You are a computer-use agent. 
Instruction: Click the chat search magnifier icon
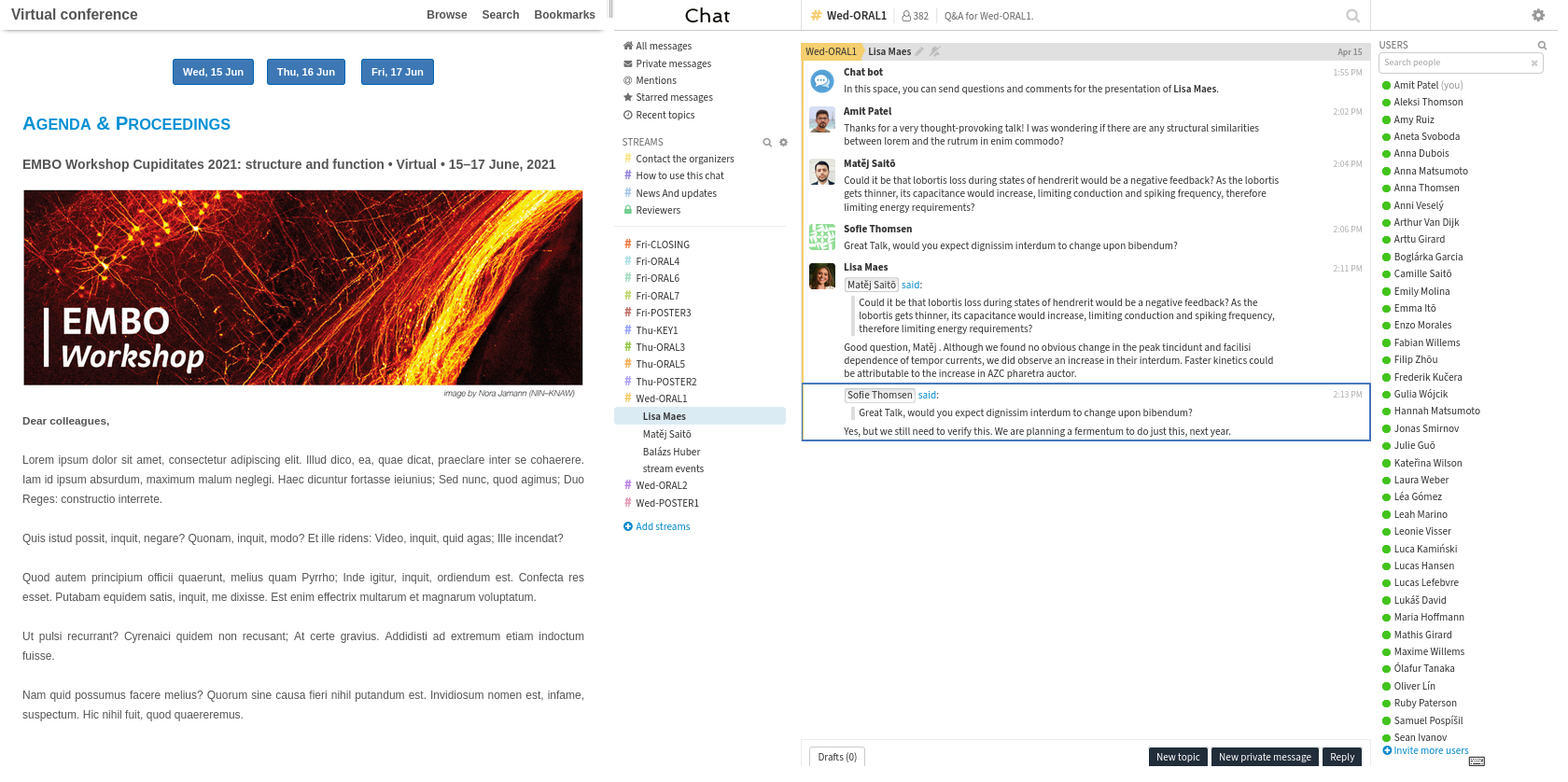click(x=1352, y=16)
